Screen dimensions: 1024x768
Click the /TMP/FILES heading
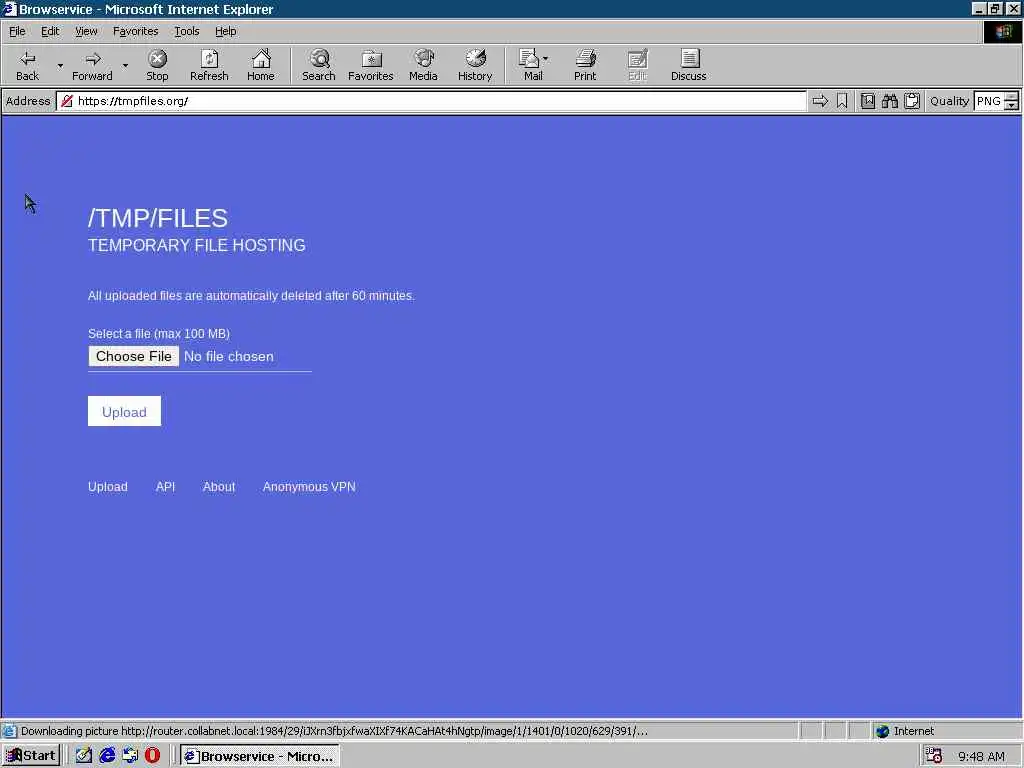click(x=158, y=218)
